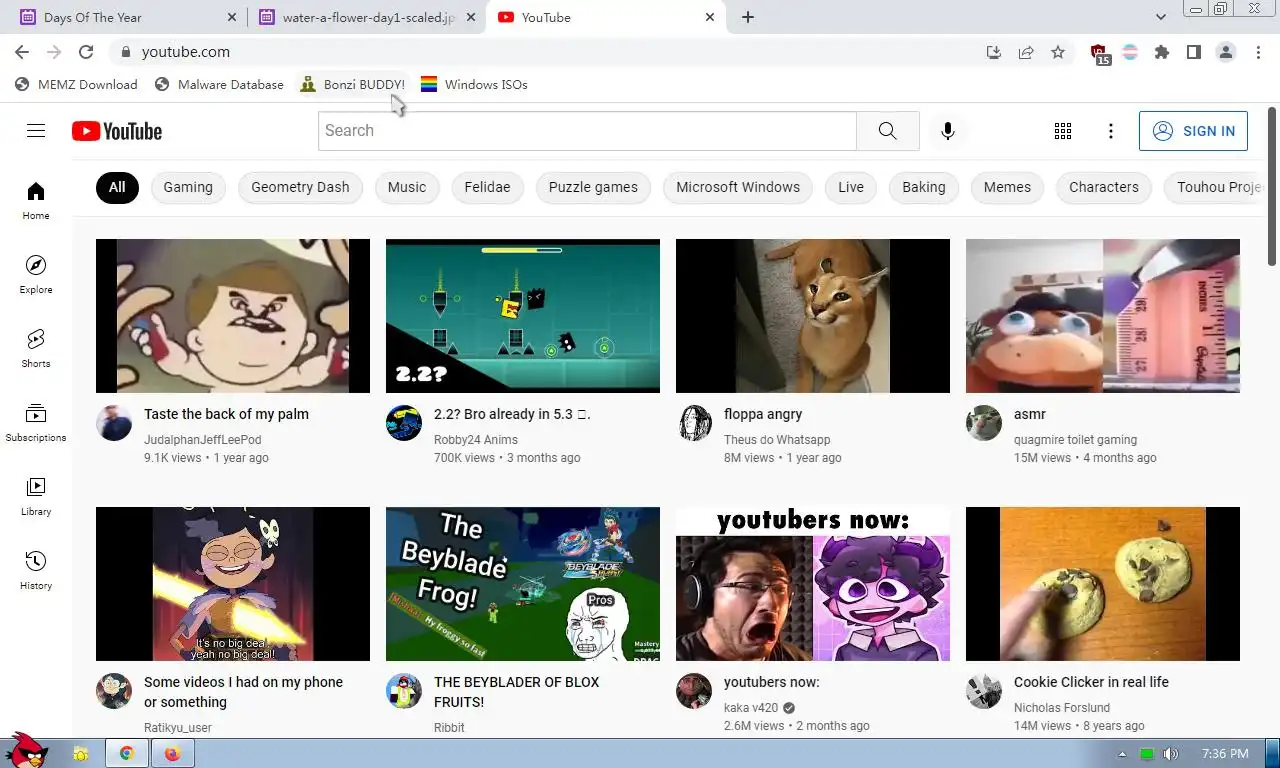Click the SIGN IN button
1280x768 pixels.
[1193, 131]
